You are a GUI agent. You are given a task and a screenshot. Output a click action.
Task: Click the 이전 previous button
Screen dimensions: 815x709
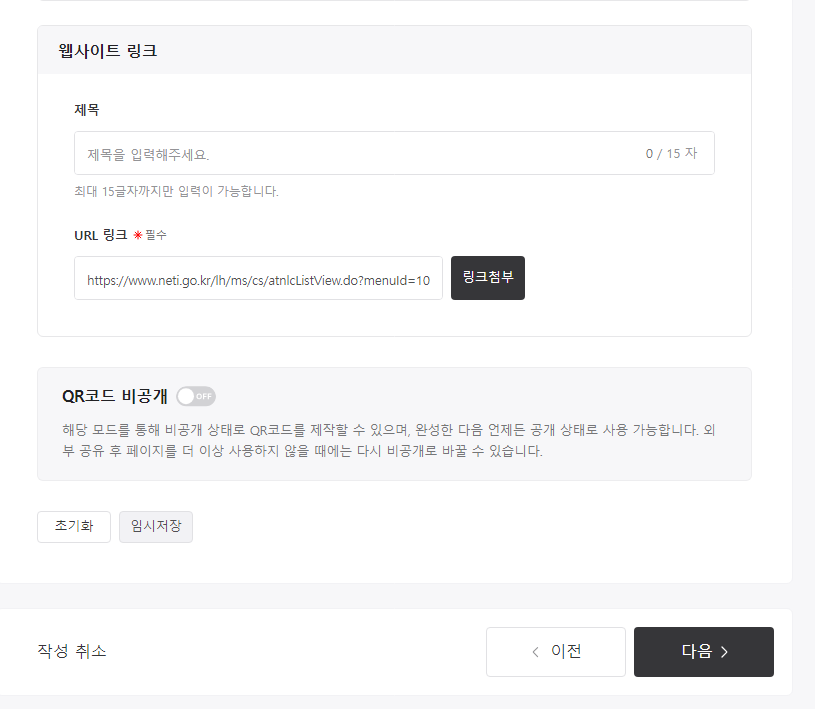tap(555, 652)
